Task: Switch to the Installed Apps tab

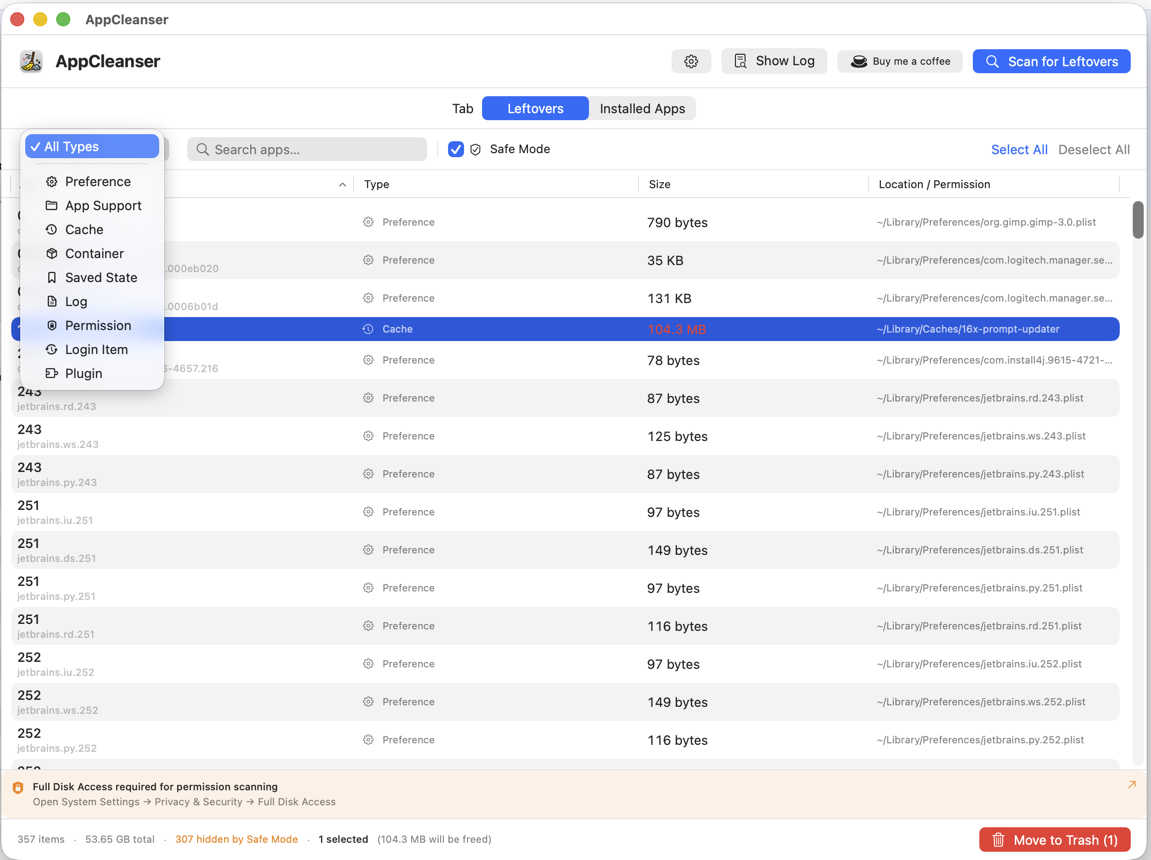Action: [x=642, y=109]
